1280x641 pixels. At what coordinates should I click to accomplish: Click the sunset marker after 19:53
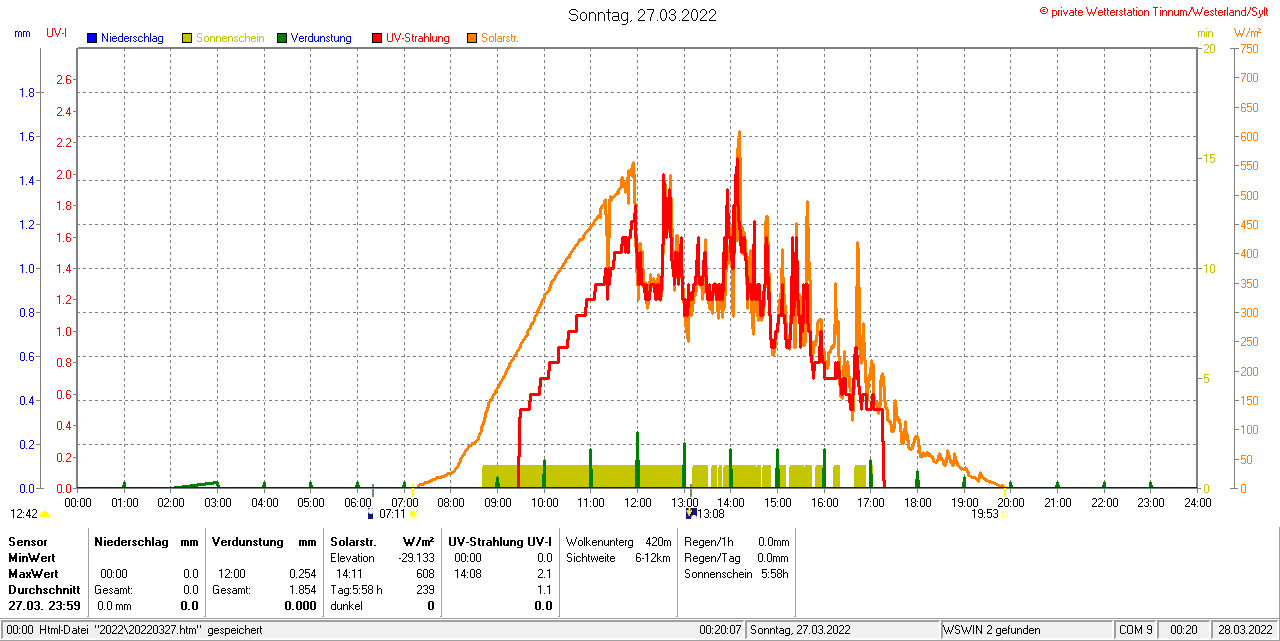coord(1004,514)
